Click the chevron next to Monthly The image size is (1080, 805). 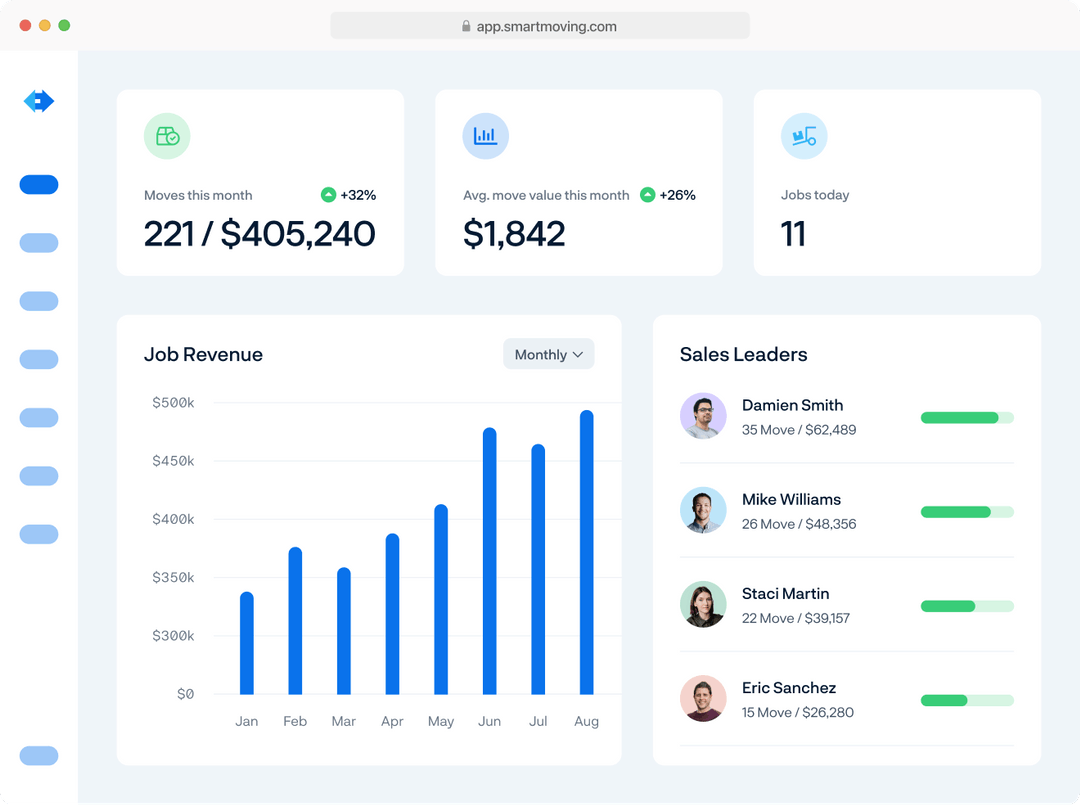tap(578, 354)
